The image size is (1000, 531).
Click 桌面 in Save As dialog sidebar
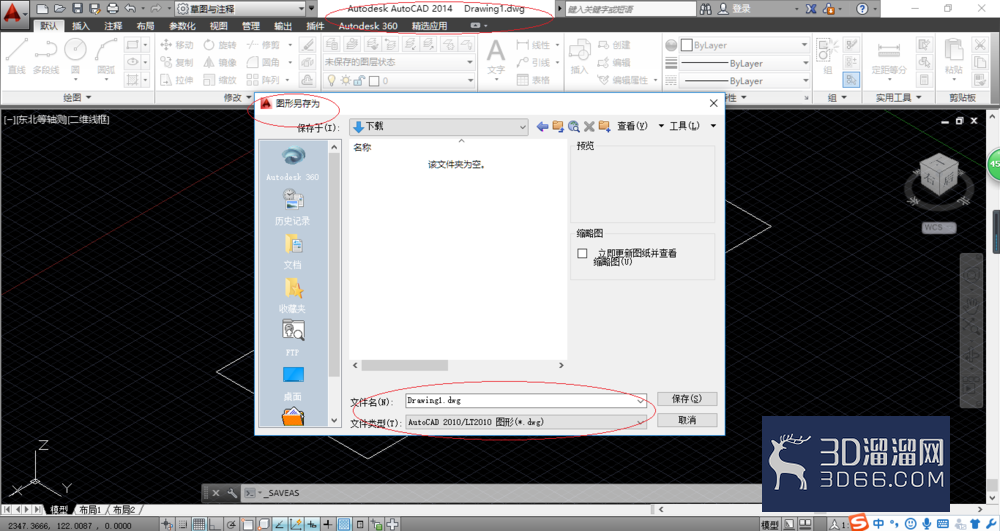[293, 383]
